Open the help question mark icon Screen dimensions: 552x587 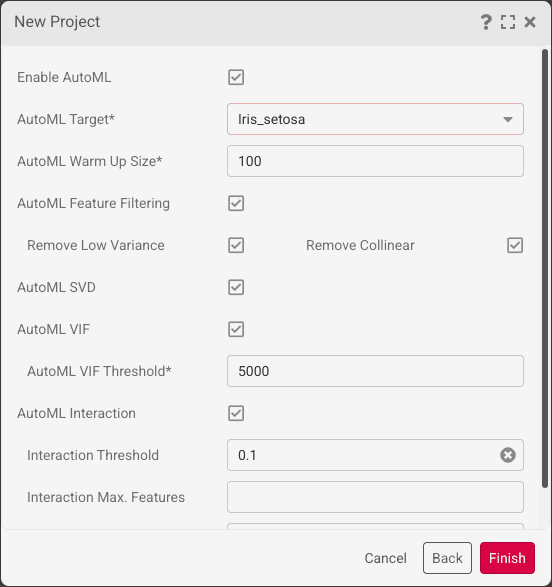tap(486, 22)
